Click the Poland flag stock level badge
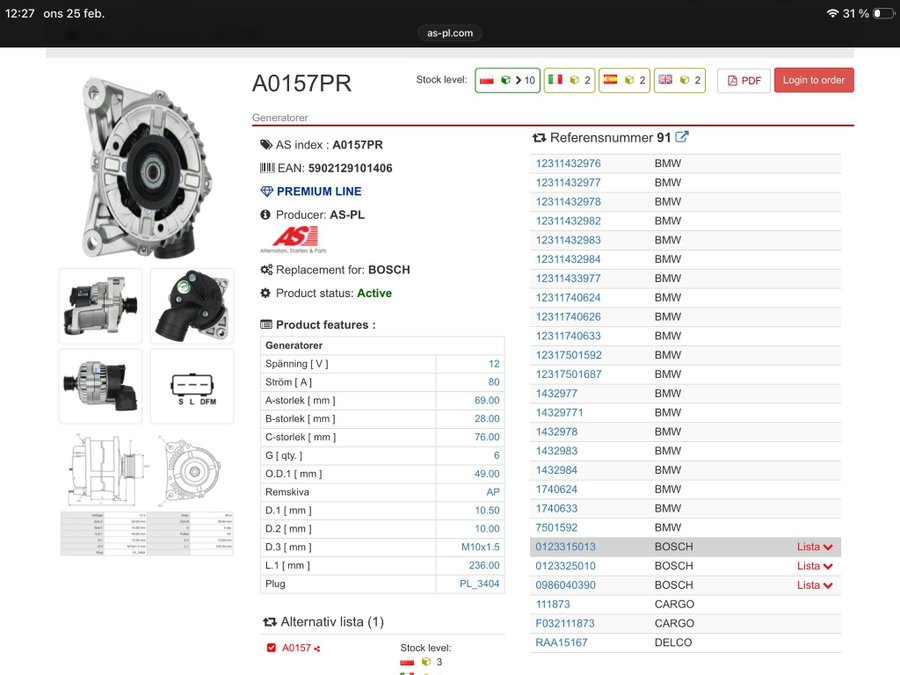The width and height of the screenshot is (900, 675). tap(507, 81)
